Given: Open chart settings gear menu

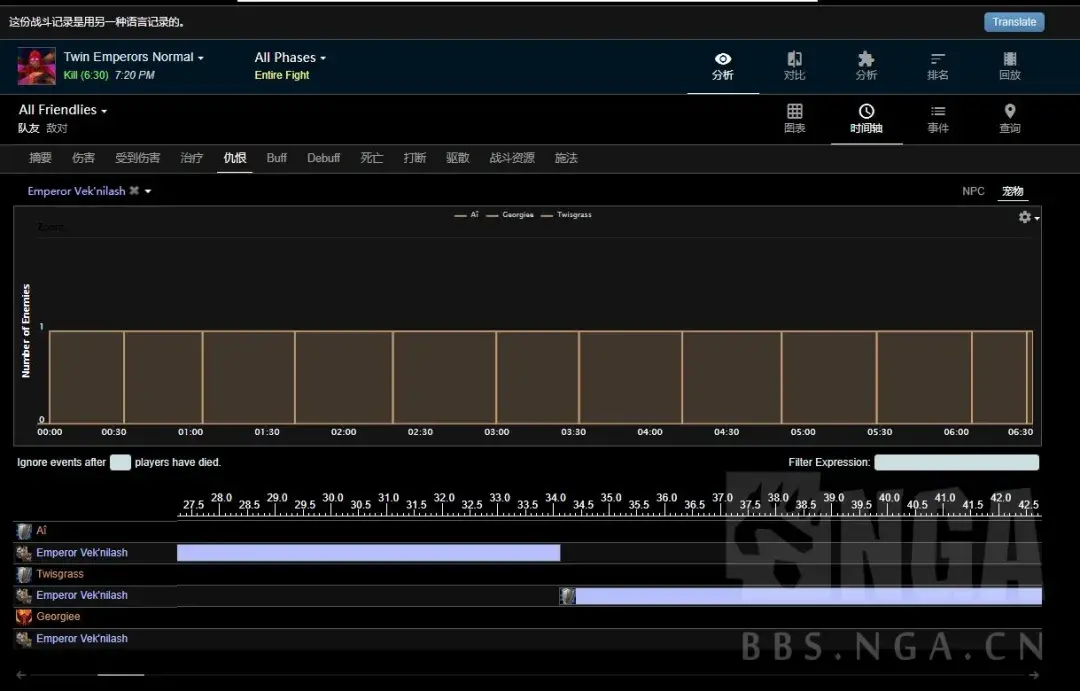Looking at the screenshot, I should [x=1027, y=217].
